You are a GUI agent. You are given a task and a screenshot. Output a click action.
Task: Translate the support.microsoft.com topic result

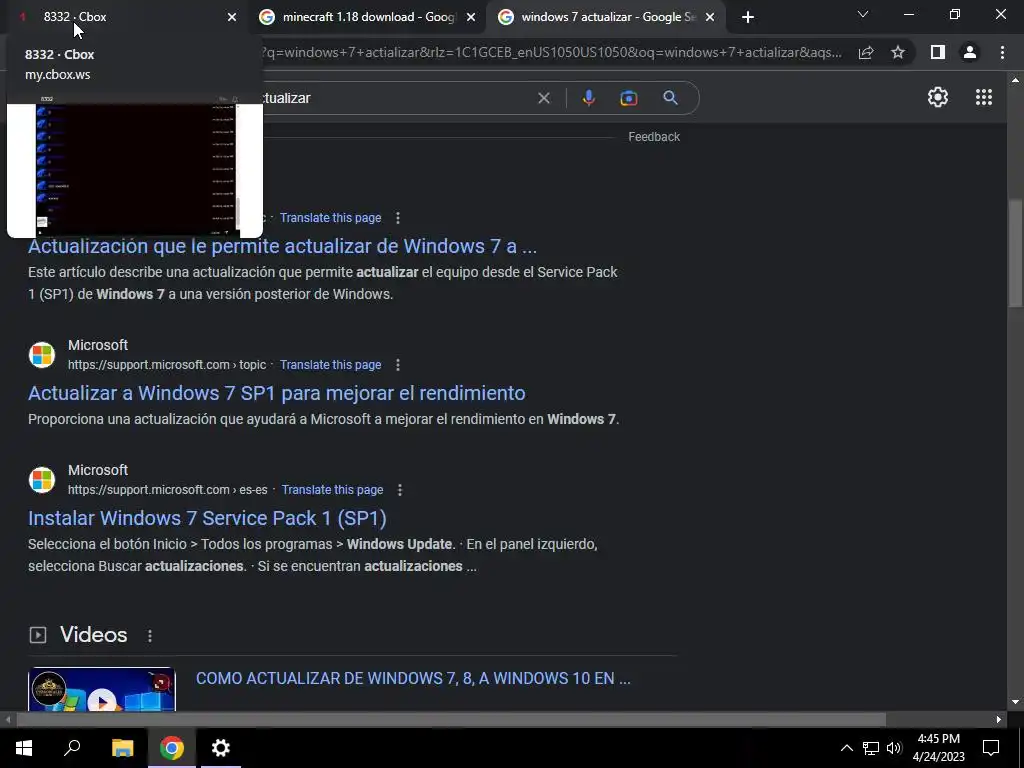pyautogui.click(x=330, y=364)
